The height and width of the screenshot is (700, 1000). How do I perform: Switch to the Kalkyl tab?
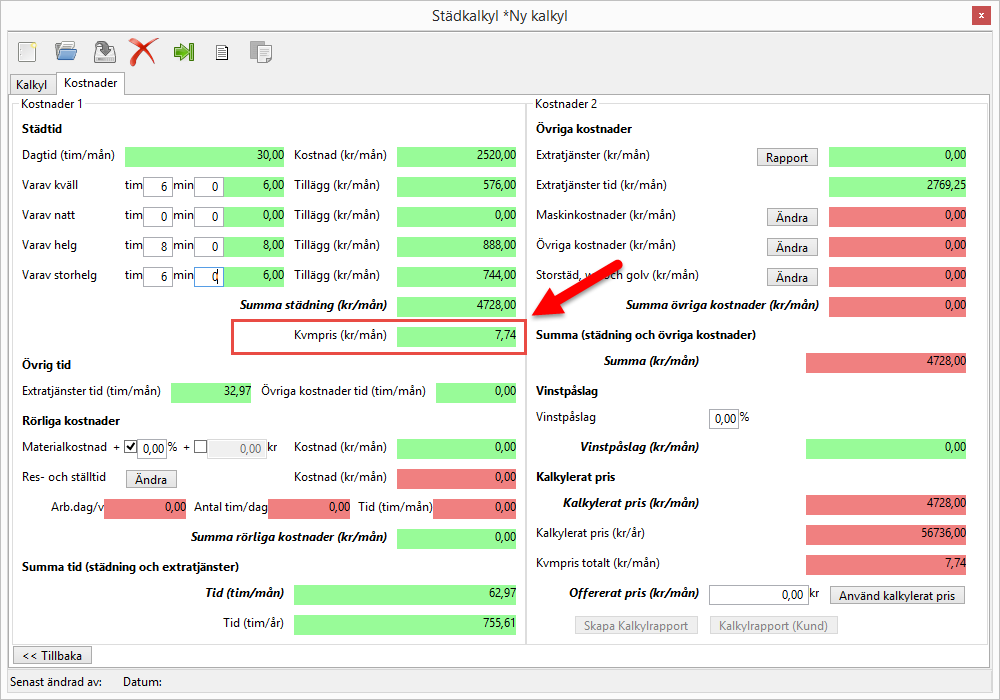32,85
